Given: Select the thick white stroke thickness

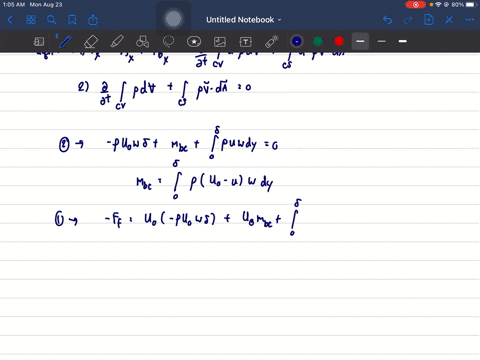Looking at the screenshot, I should click(x=403, y=41).
